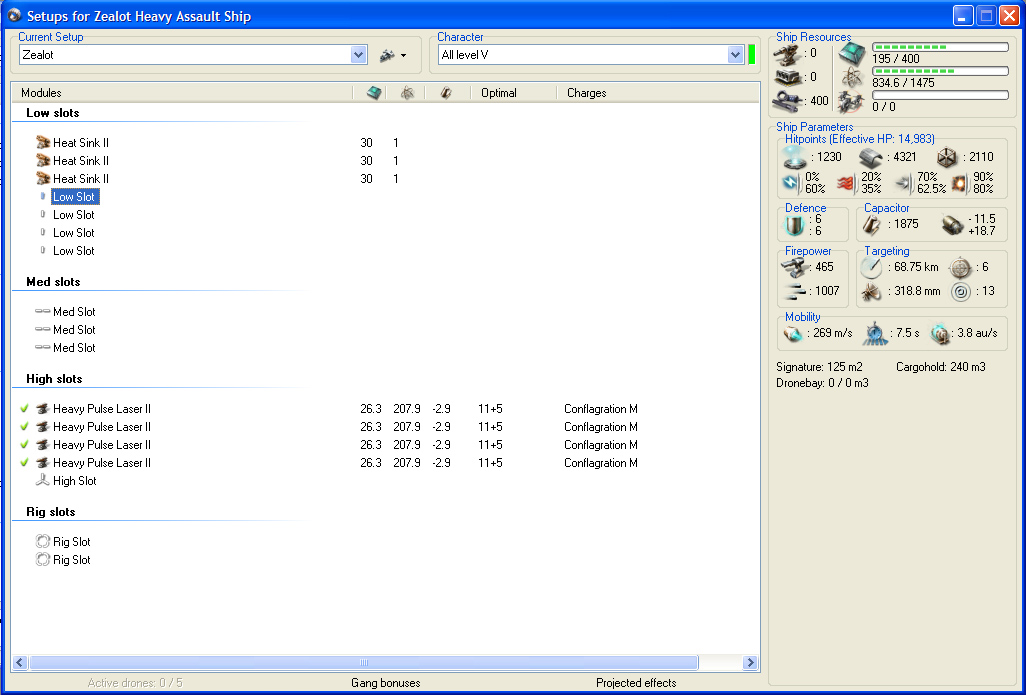
Task: Click the explosive resistance icon showing 90%
Action: (x=959, y=185)
